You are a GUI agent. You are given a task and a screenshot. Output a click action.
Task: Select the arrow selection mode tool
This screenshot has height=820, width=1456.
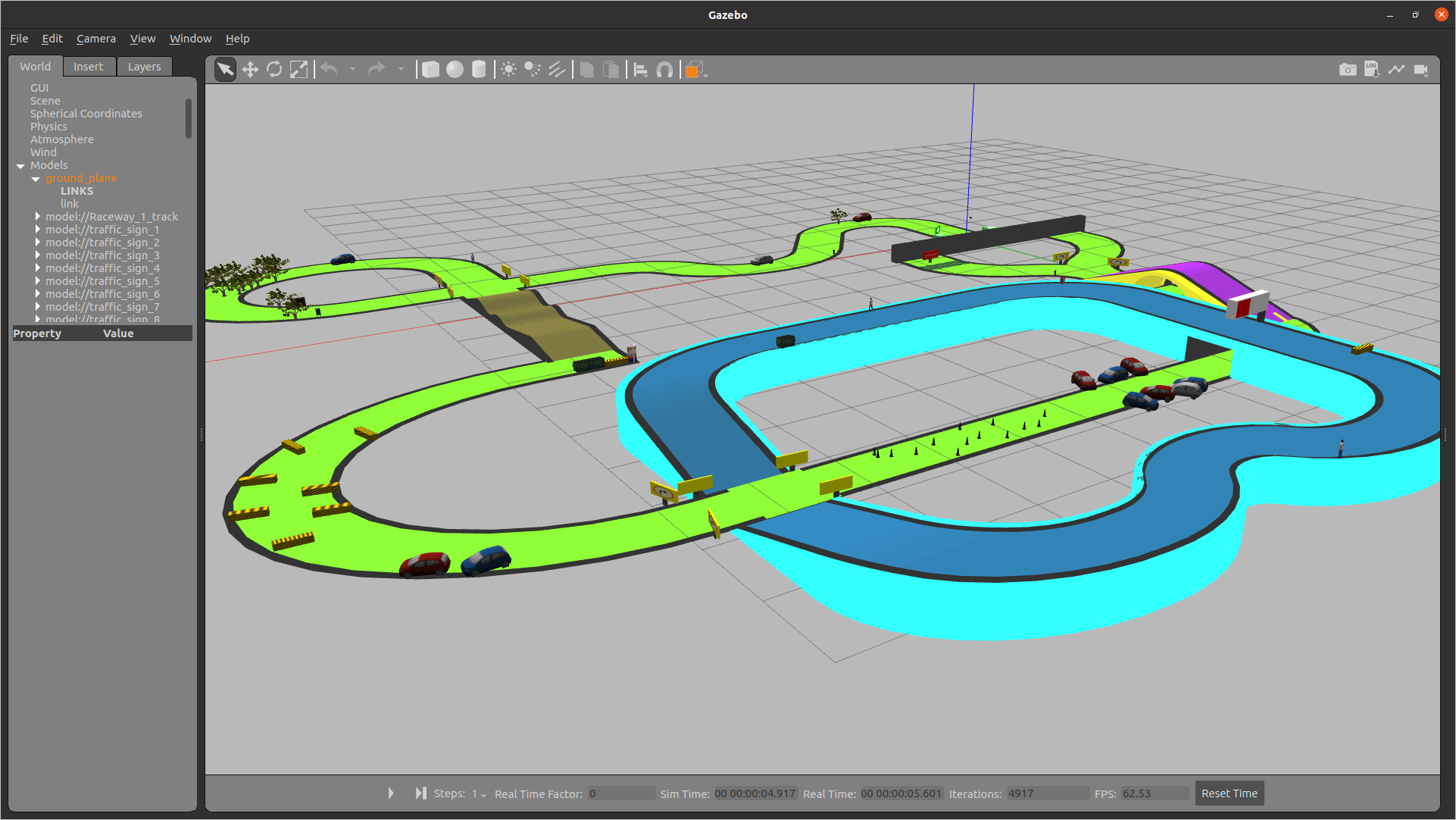pos(225,70)
